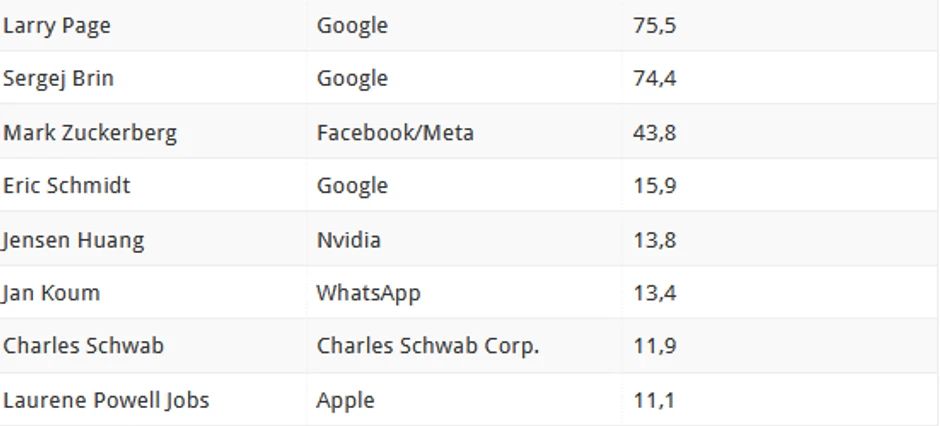This screenshot has height=426, width=940.
Task: Click the Apple company cell
Action: tap(345, 400)
